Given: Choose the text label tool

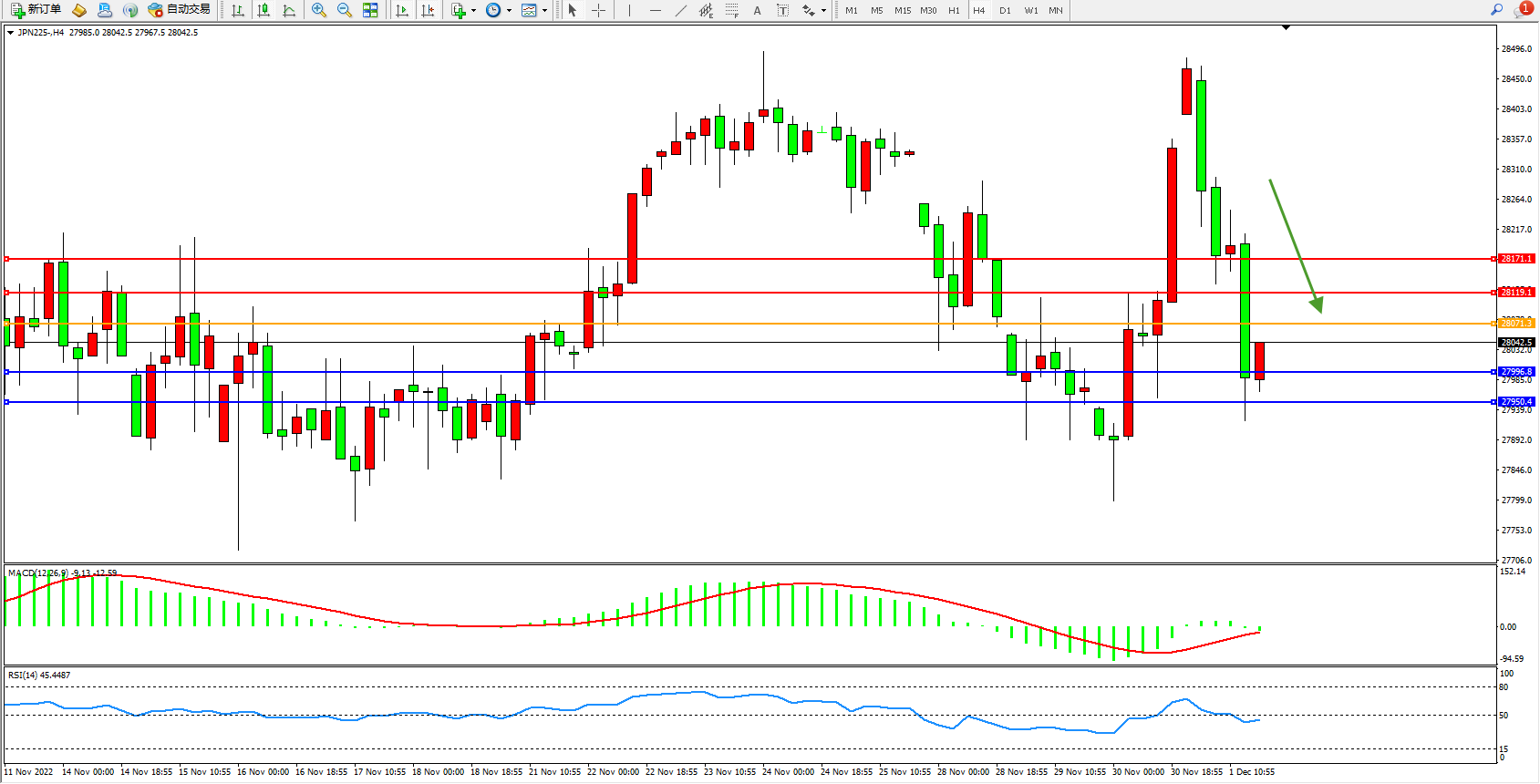Looking at the screenshot, I should pyautogui.click(x=757, y=10).
